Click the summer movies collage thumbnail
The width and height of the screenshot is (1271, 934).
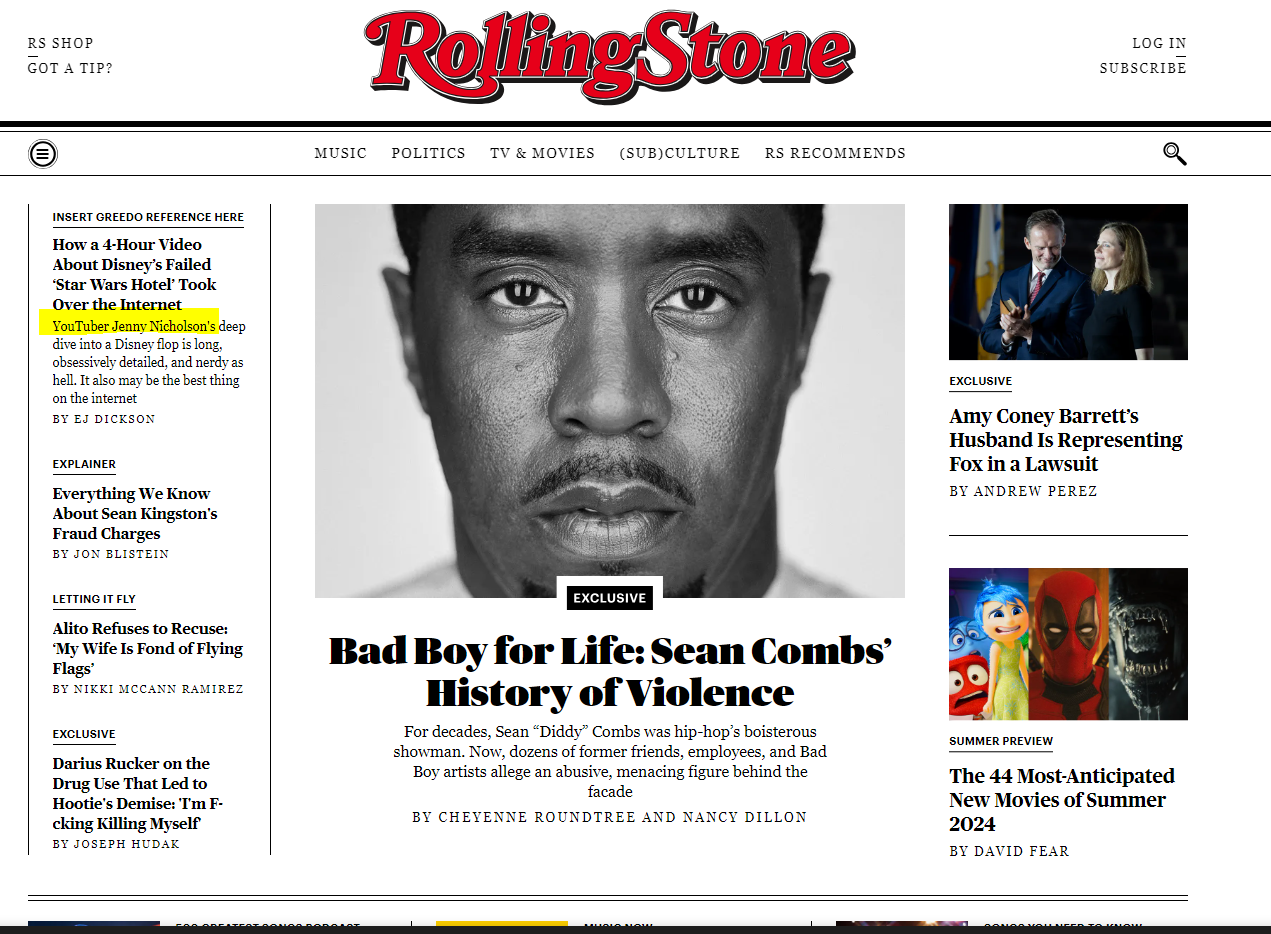pyautogui.click(x=1068, y=644)
